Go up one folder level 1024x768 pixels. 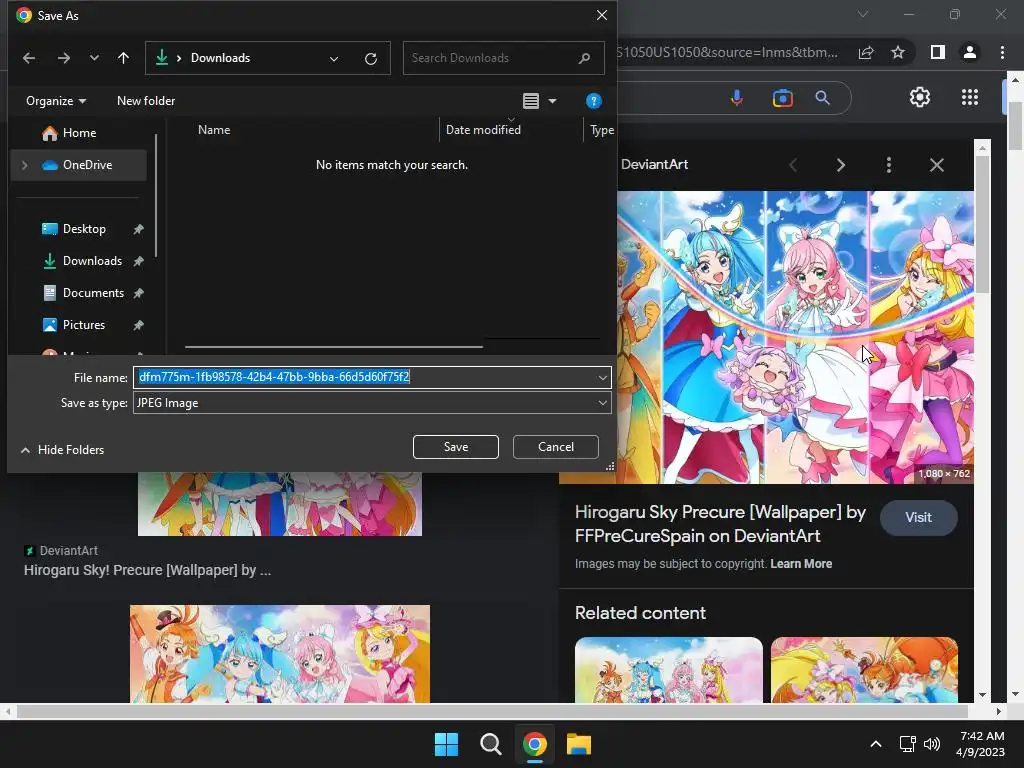pyautogui.click(x=123, y=58)
